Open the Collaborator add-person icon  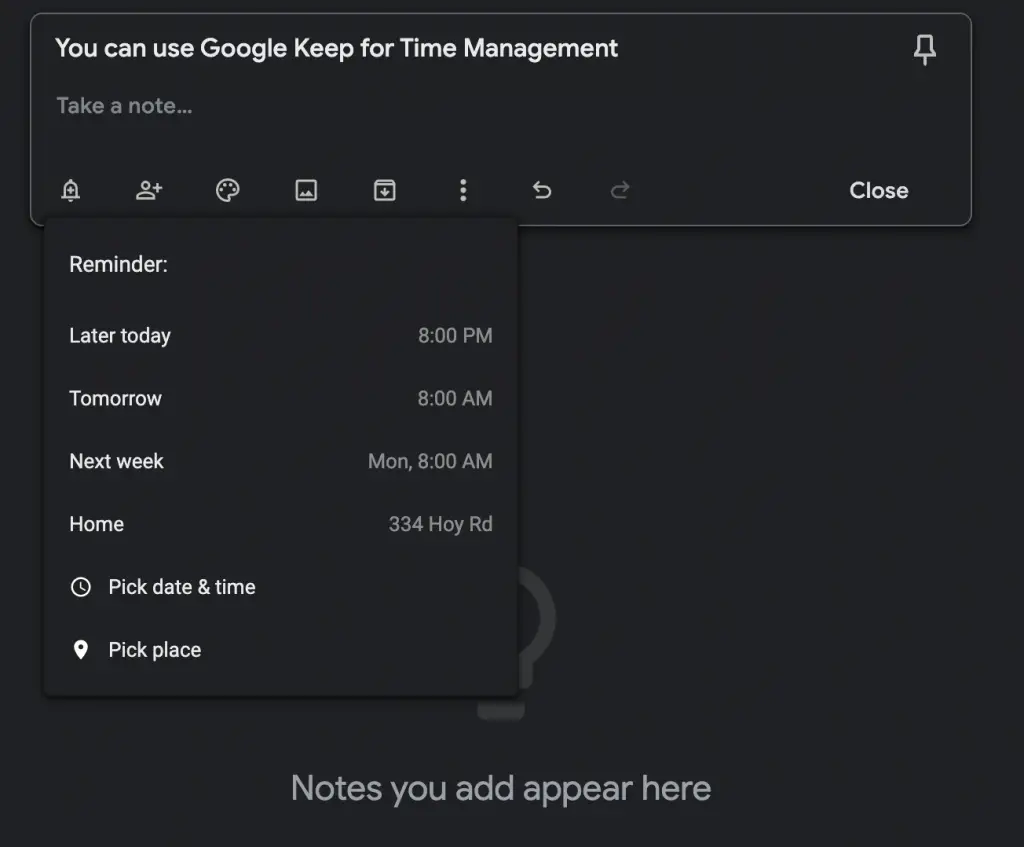149,190
